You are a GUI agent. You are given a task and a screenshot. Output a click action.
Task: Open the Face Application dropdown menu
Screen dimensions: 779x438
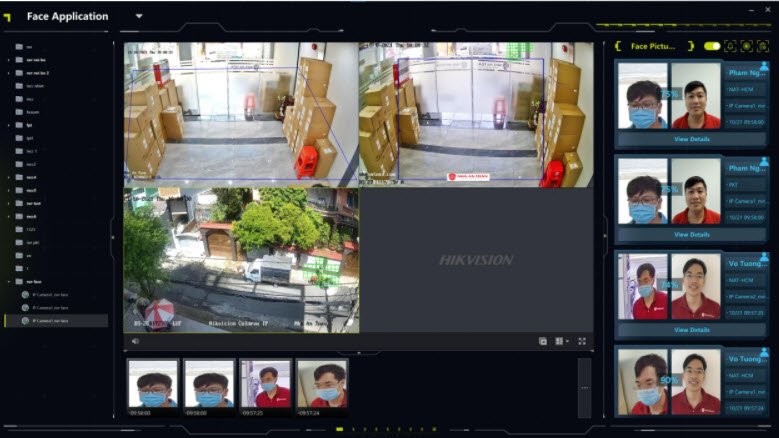pos(139,16)
